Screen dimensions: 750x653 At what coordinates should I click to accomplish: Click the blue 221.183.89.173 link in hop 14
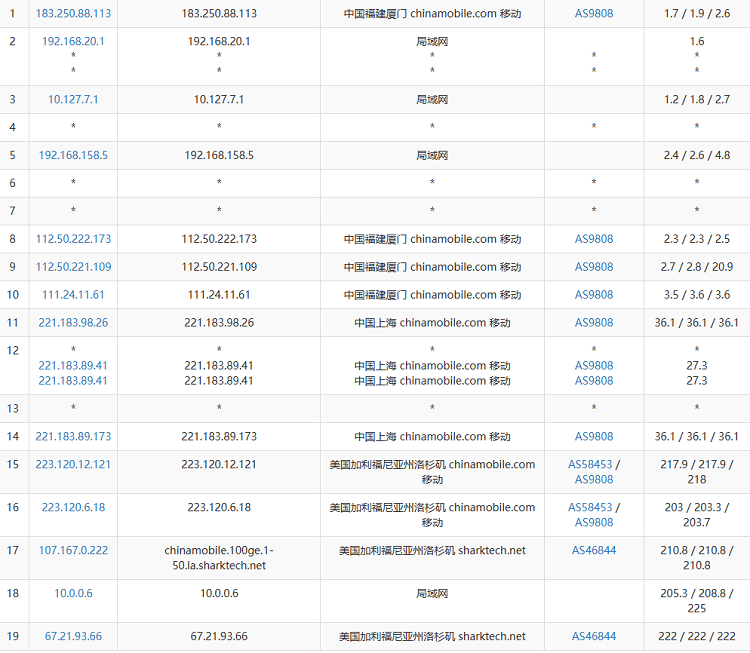click(73, 437)
